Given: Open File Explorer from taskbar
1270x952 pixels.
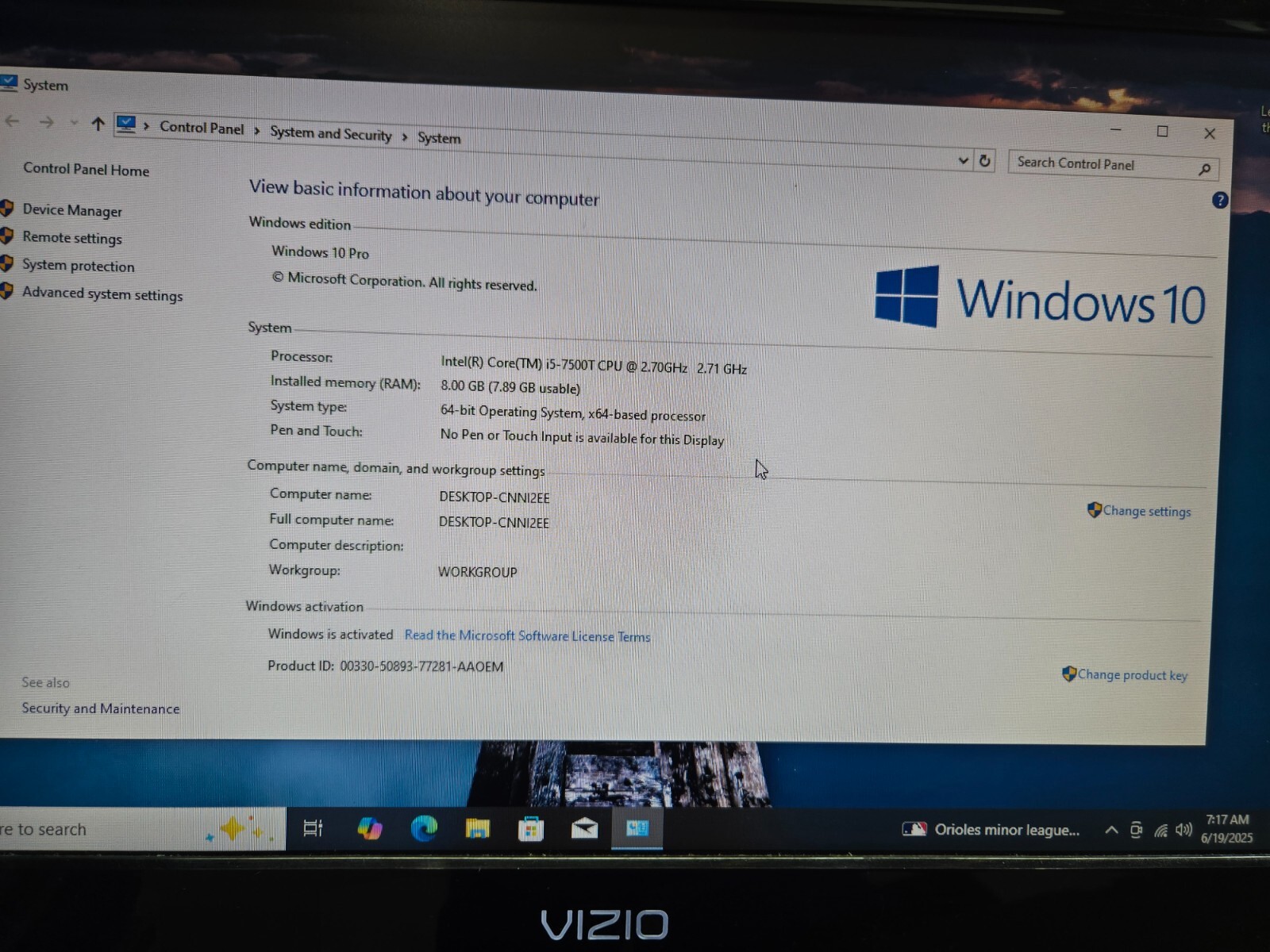Looking at the screenshot, I should pos(477,829).
